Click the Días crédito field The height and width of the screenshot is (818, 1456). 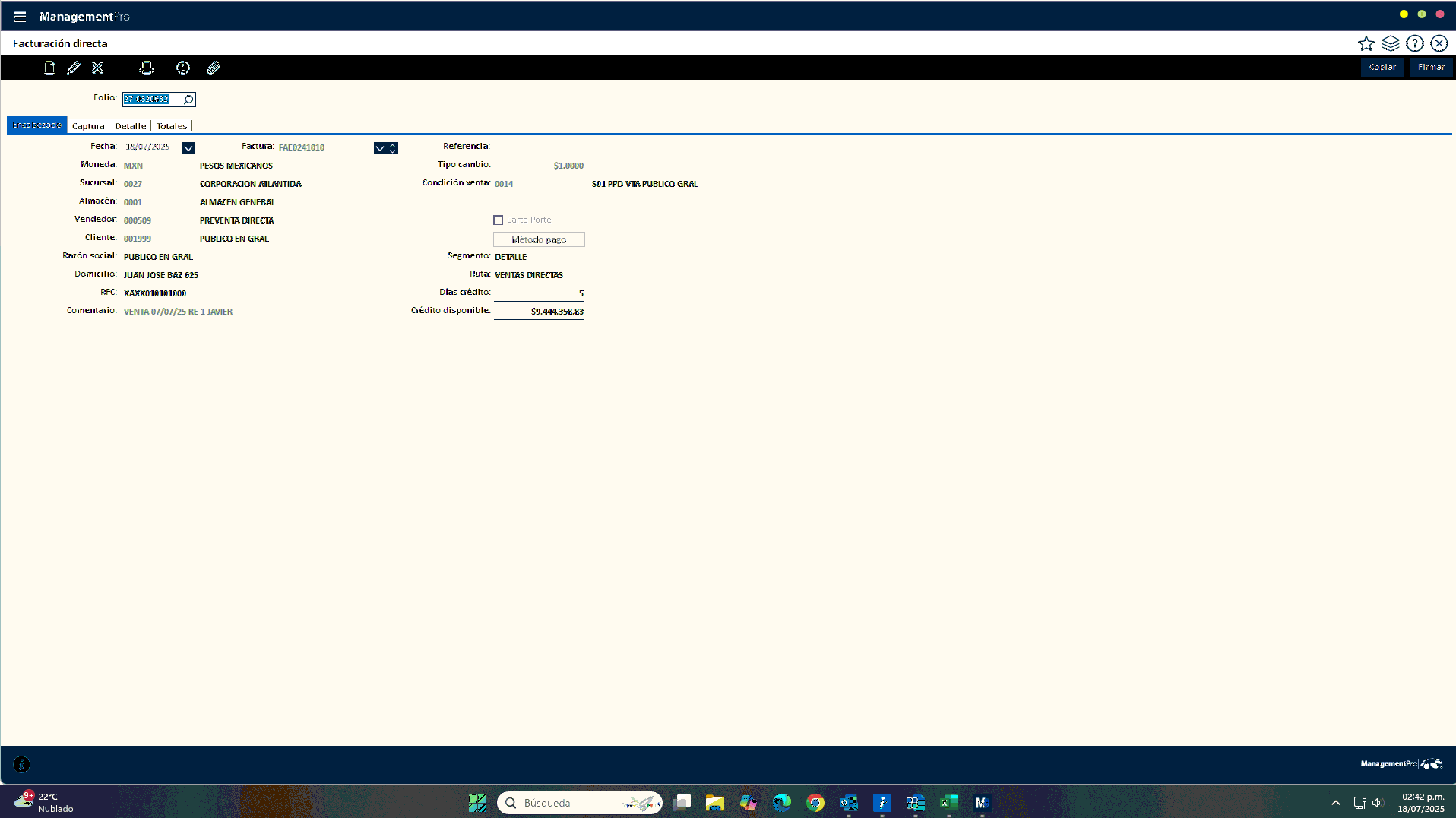[x=539, y=293]
